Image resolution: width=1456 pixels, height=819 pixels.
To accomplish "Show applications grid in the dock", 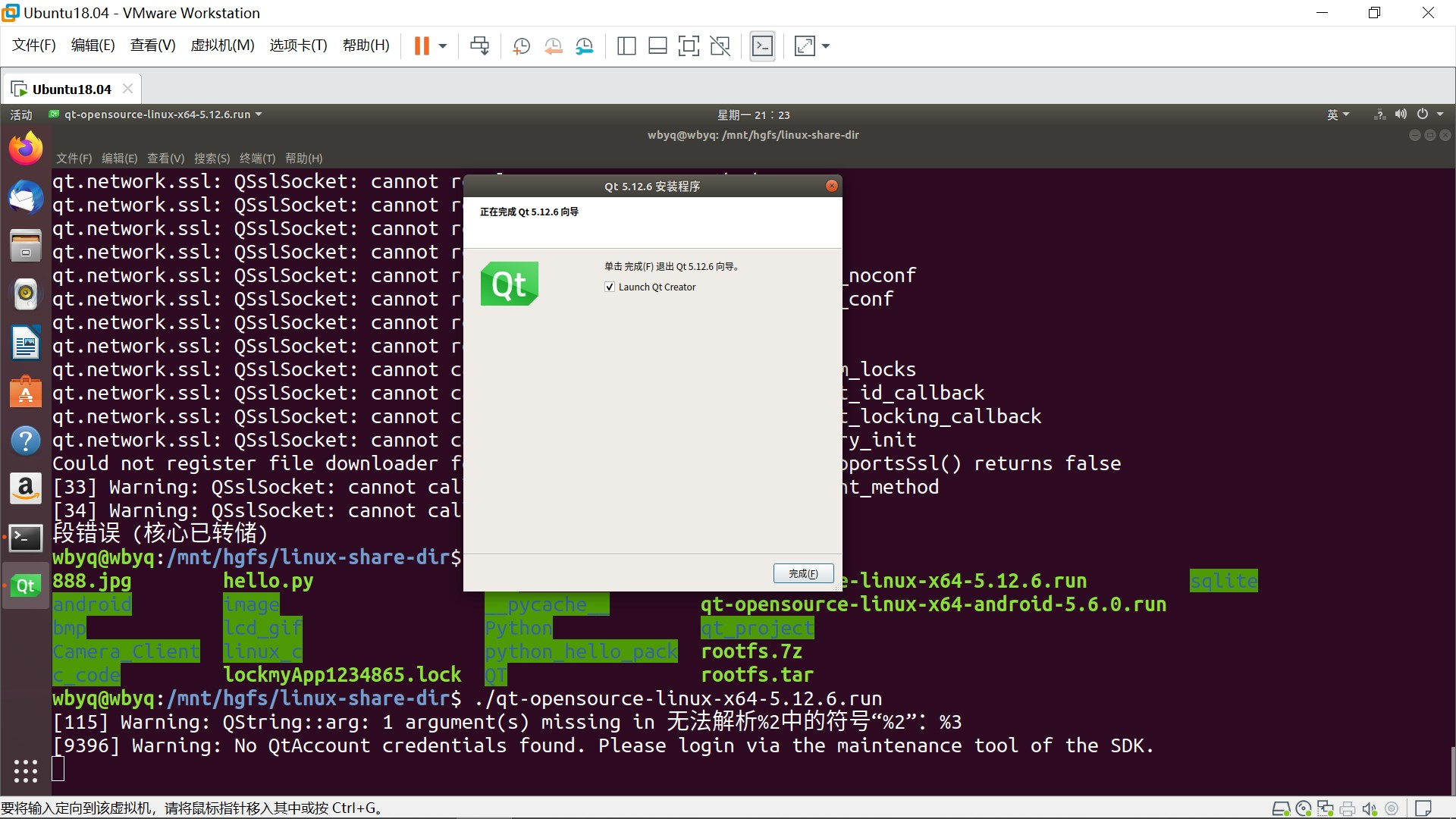I will 26,770.
